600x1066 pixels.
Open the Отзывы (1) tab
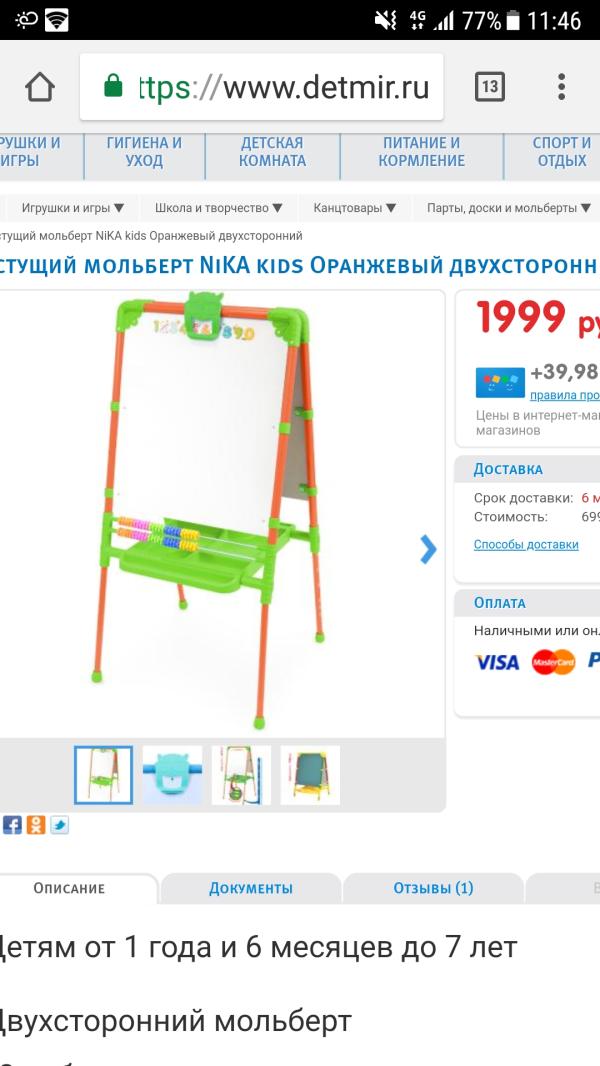(x=433, y=888)
